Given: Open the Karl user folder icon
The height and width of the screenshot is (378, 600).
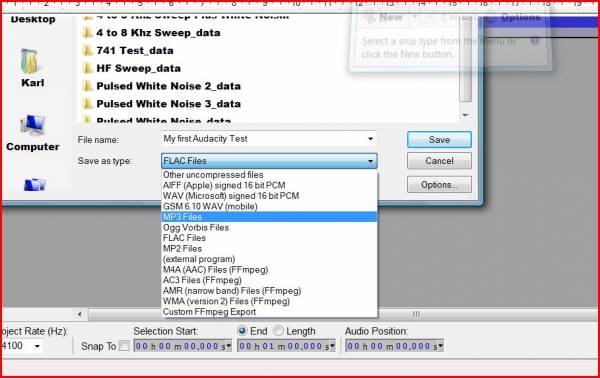Looking at the screenshot, I should coord(31,62).
